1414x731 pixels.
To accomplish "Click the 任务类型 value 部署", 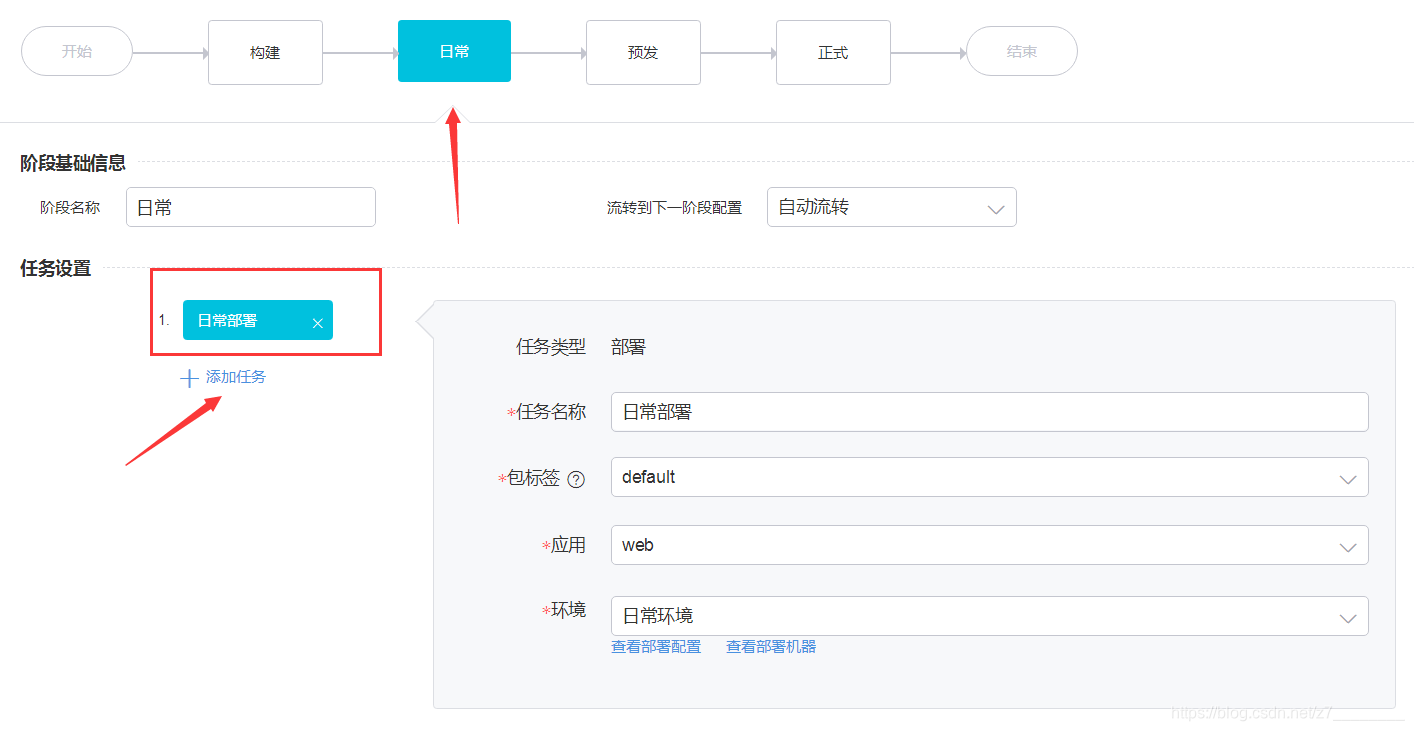I will (x=628, y=347).
